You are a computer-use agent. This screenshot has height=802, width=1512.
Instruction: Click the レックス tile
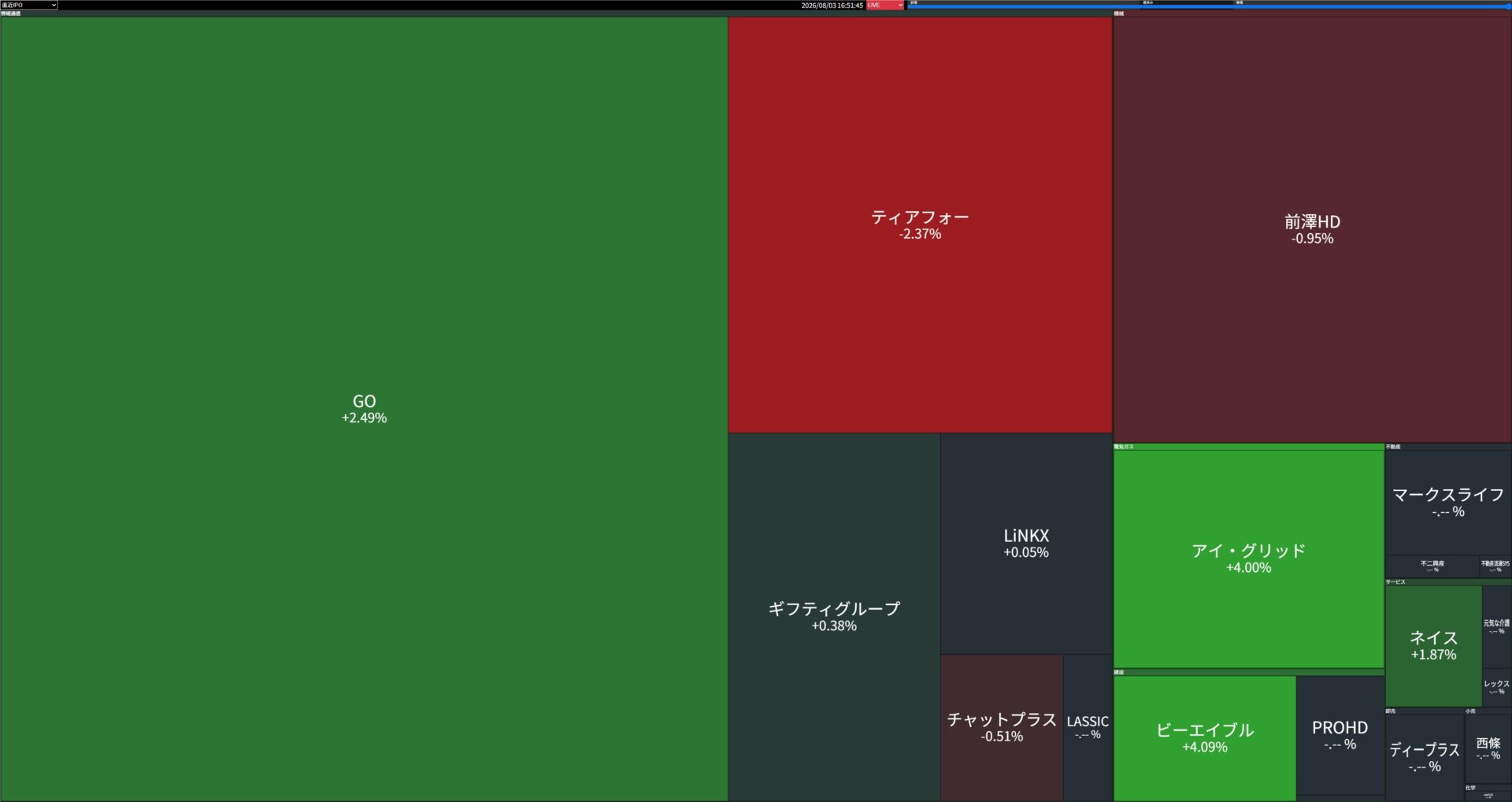1496,687
